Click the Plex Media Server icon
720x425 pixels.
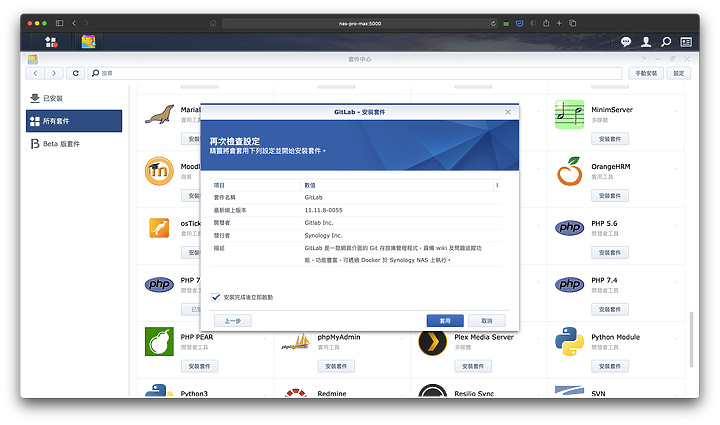[433, 341]
